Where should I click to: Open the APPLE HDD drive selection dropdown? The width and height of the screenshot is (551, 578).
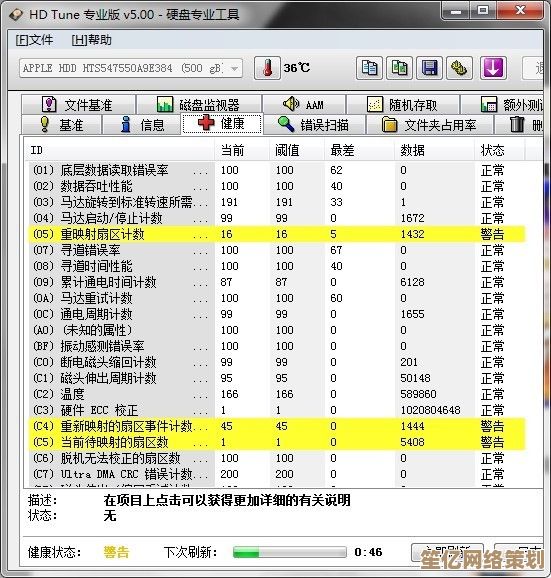(131, 68)
